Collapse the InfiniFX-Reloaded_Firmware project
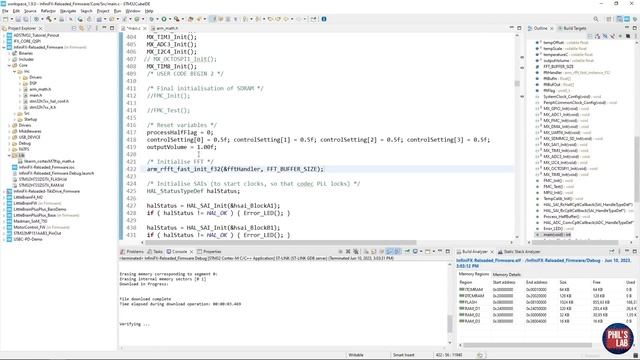This screenshot has width=640, height=360. click(4, 47)
